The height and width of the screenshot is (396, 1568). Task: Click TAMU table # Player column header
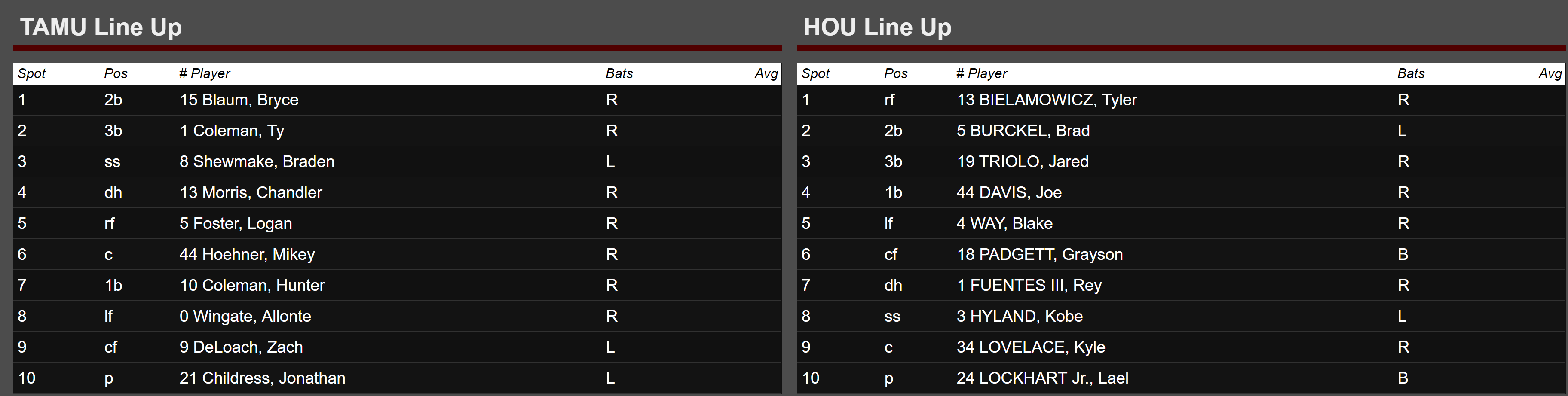(205, 73)
